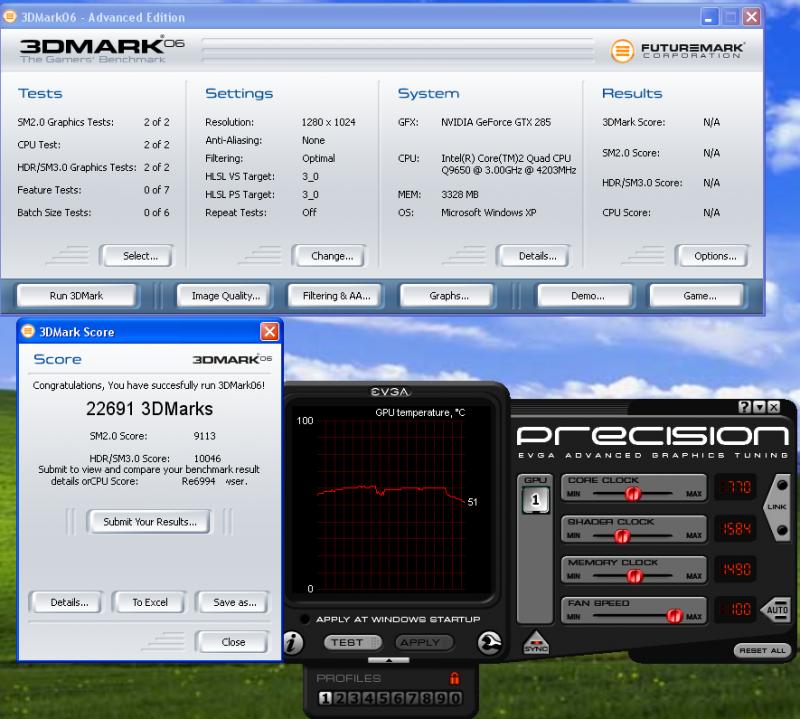Image resolution: width=800 pixels, height=719 pixels.
Task: Export the score To Excel
Action: (149, 603)
